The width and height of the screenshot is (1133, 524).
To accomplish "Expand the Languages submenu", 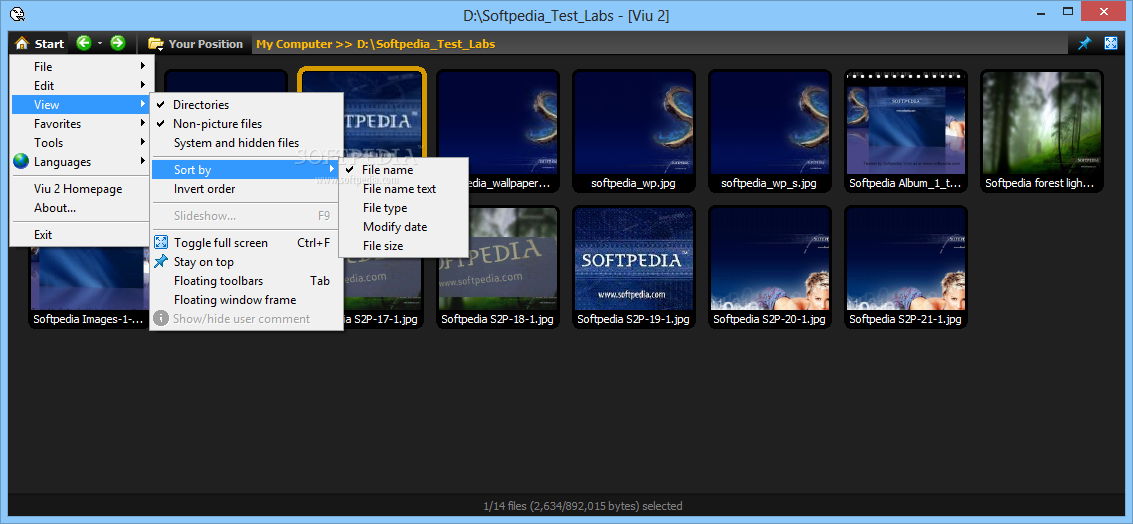I will point(82,162).
